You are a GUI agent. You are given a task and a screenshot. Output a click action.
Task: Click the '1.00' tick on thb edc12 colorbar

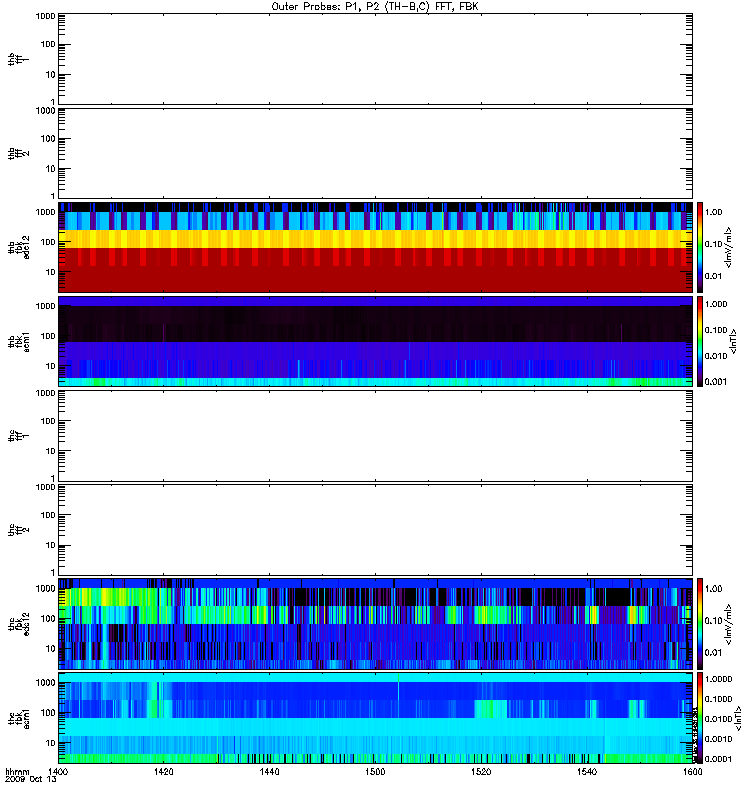coord(714,212)
